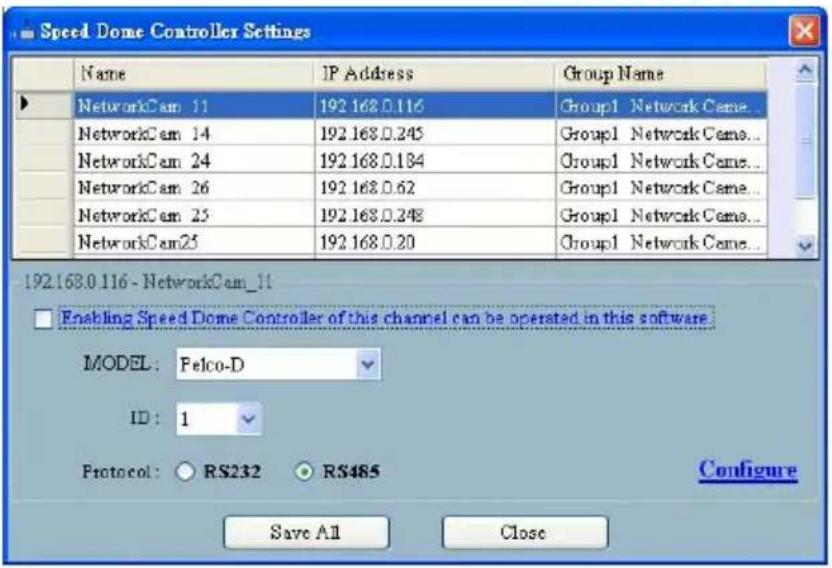Screen dimensions: 832x568
Task: Click the Configure link
Action: [748, 470]
